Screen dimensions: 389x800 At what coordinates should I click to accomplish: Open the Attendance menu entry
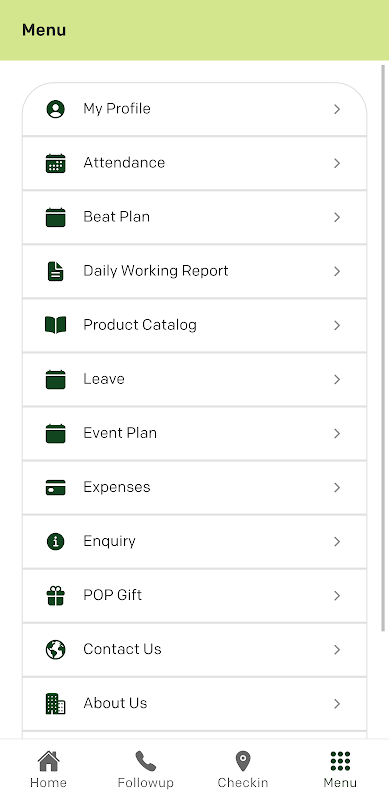(x=194, y=163)
